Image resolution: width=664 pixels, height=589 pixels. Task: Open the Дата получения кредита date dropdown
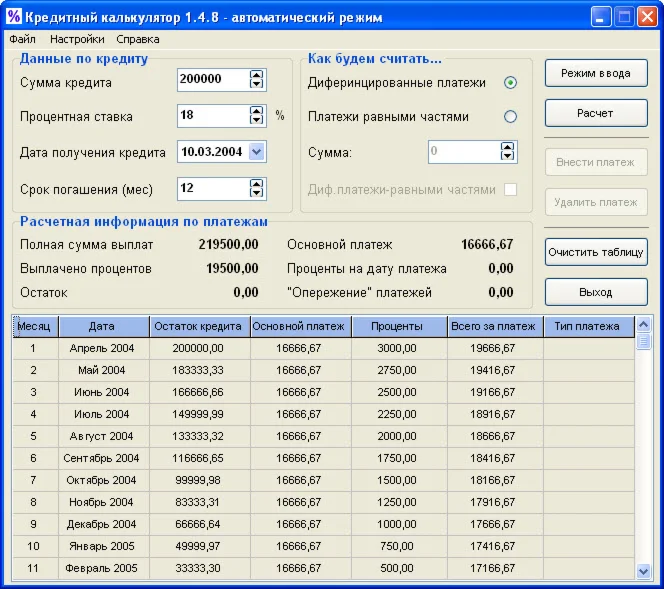click(x=257, y=152)
